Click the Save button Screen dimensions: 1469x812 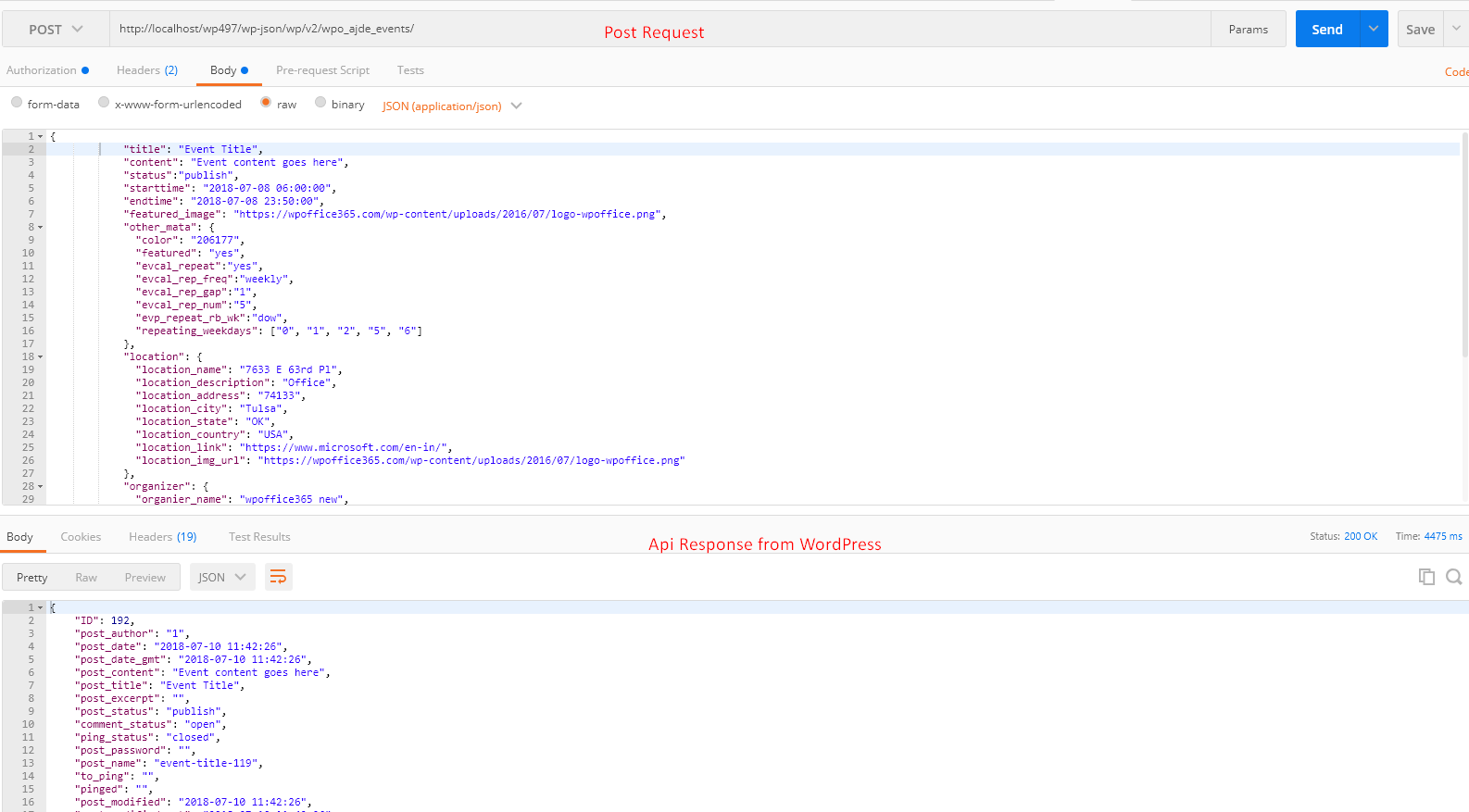(x=1420, y=29)
